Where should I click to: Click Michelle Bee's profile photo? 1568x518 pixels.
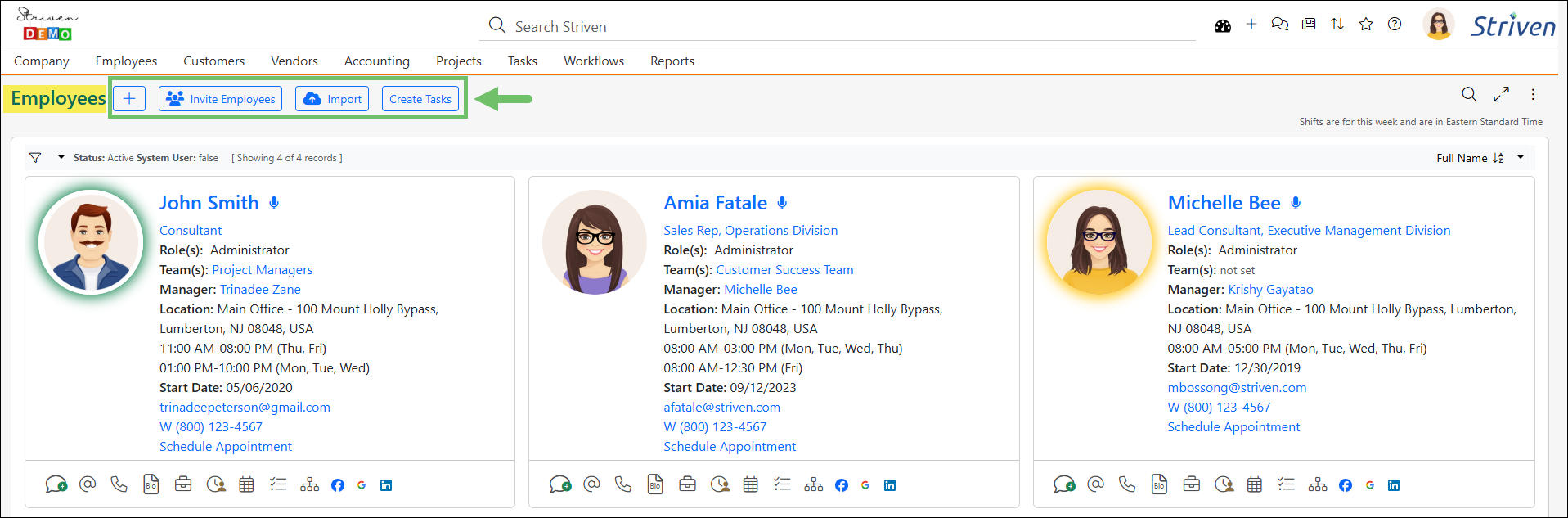1099,242
